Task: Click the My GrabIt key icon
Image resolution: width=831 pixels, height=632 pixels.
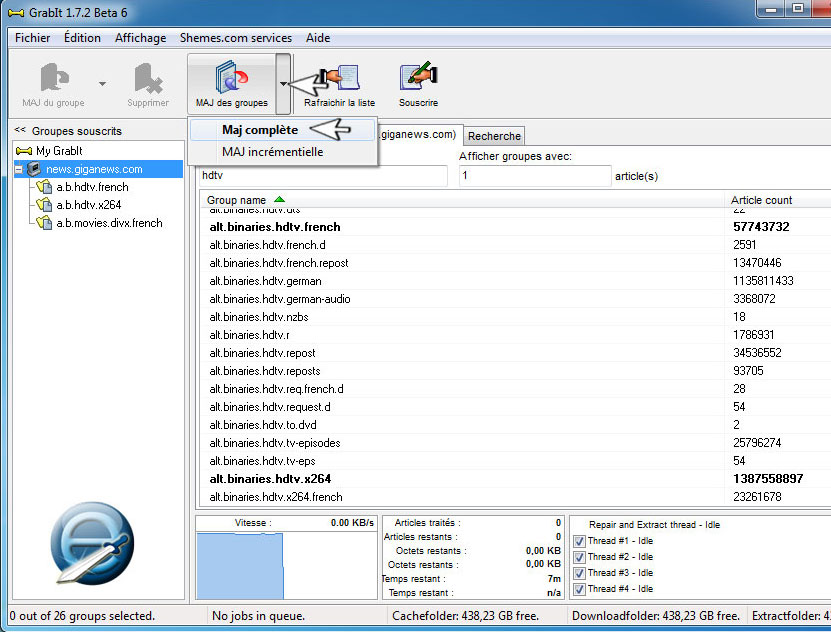Action: 24,151
